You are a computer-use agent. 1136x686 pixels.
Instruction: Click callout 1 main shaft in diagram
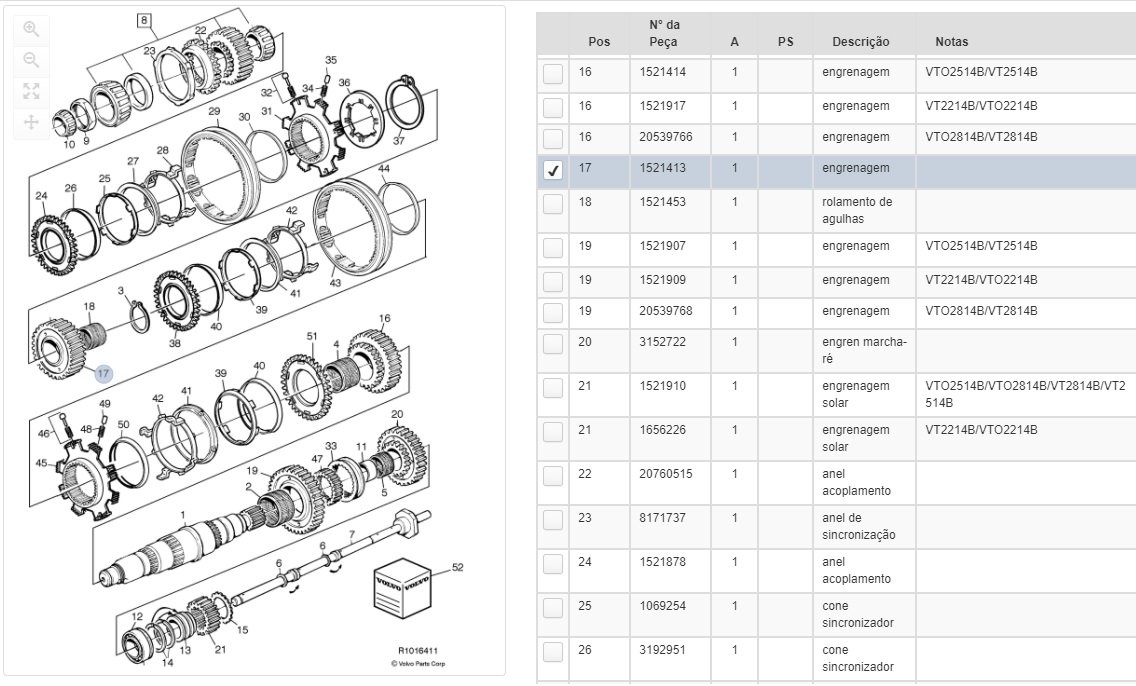(183, 515)
